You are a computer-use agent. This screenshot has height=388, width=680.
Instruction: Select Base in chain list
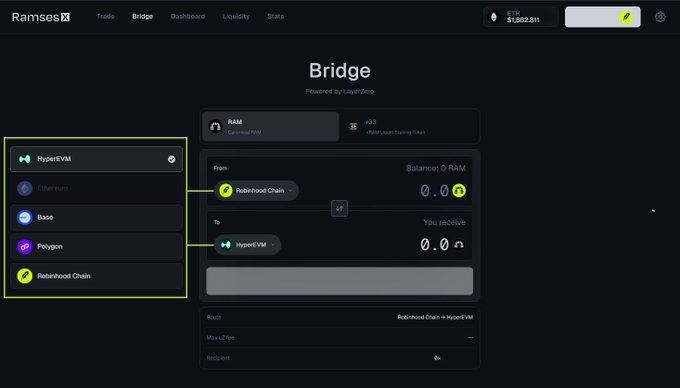click(x=96, y=217)
